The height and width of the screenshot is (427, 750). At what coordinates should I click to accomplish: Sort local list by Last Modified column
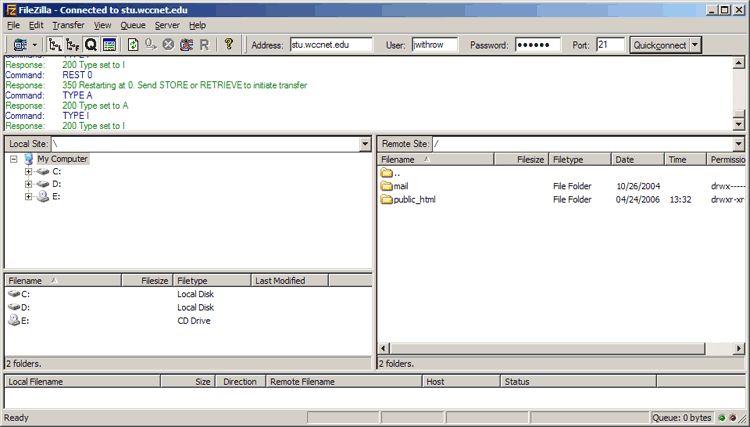[290, 281]
